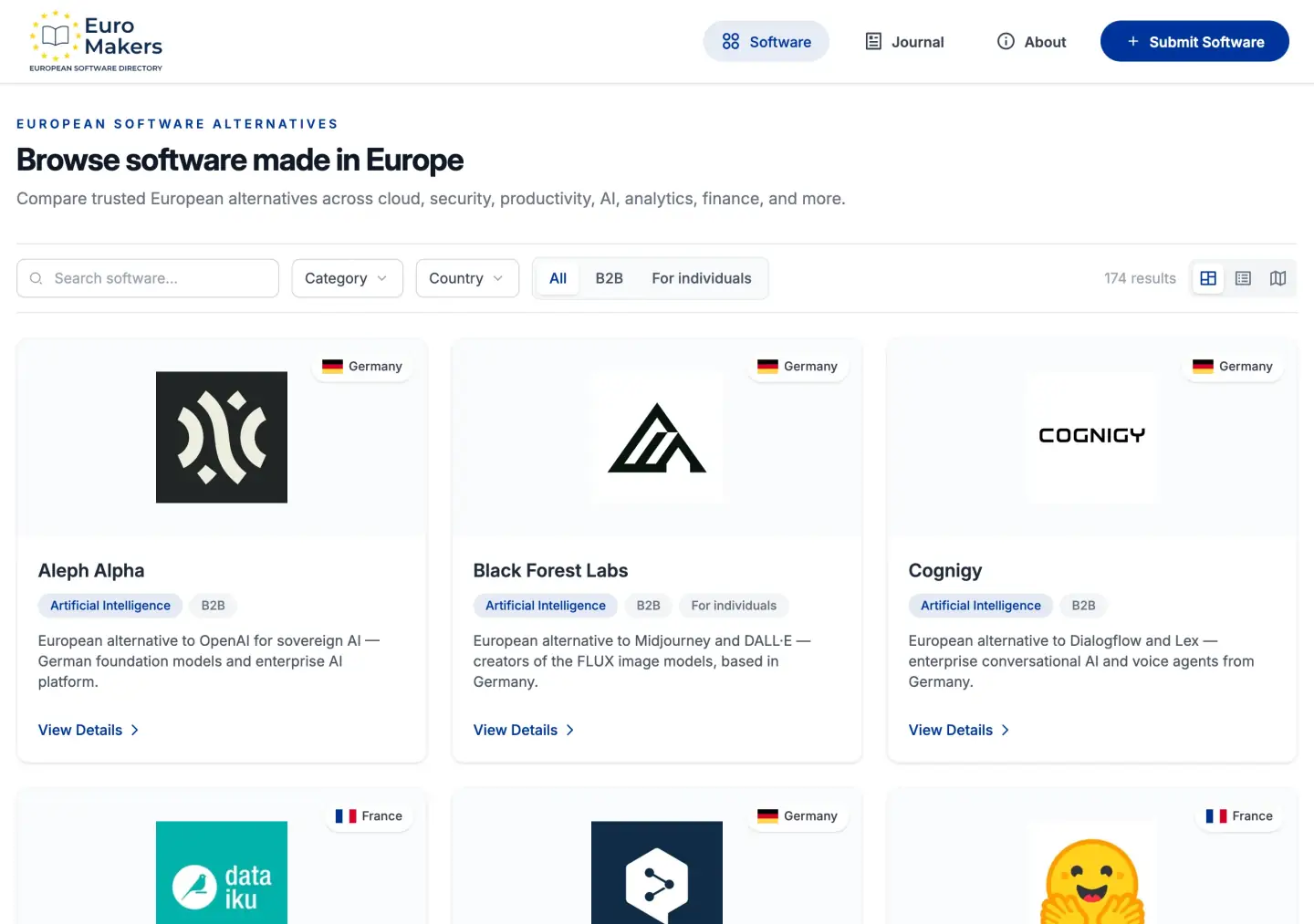Filter results For individuals
The image size is (1314, 924).
click(702, 278)
